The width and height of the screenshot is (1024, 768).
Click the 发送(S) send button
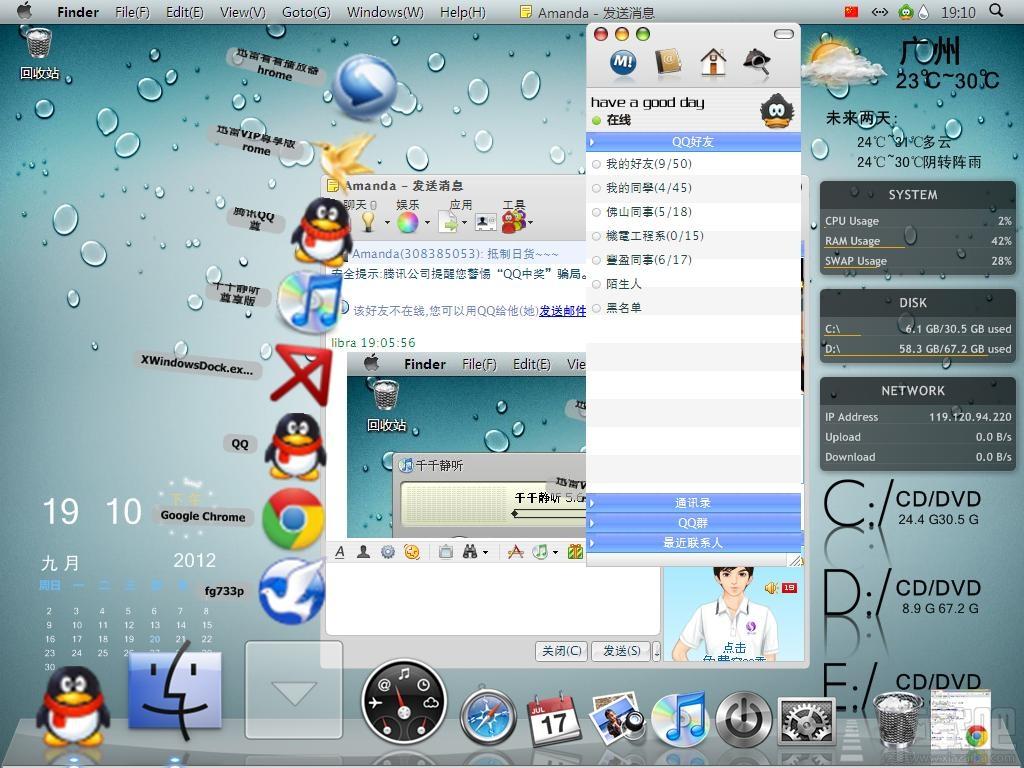[622, 651]
